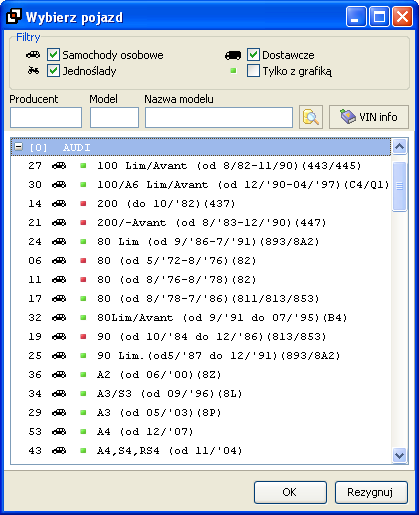Click green graphic indicator in row 27
Viewport: 419px width, 515px height.
(83, 166)
